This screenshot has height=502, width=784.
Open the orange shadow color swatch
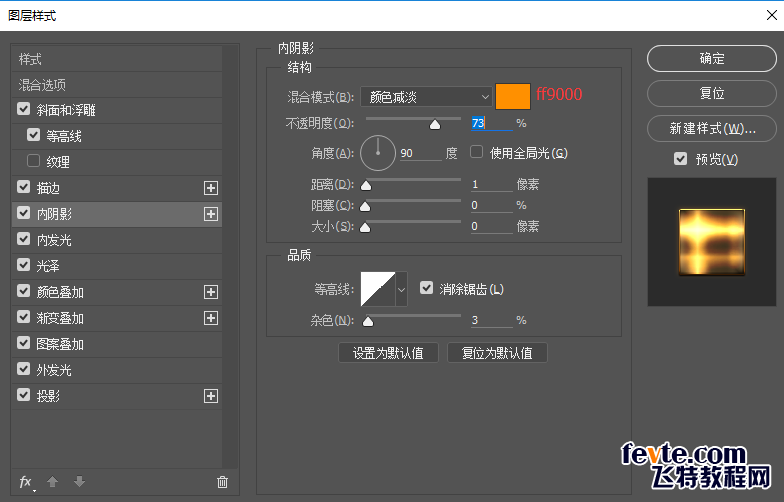point(512,96)
